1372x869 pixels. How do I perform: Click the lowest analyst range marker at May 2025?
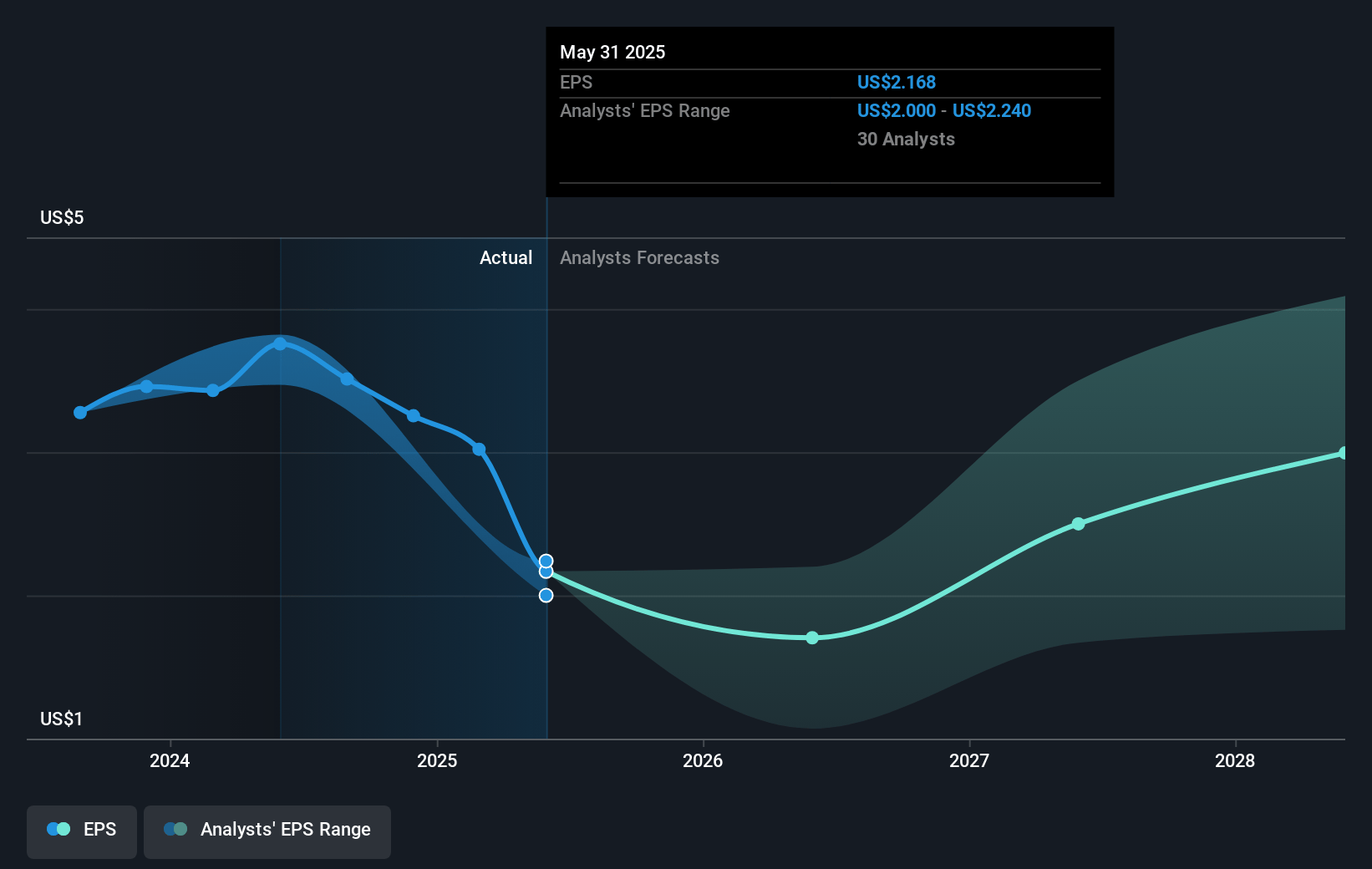pyautogui.click(x=546, y=596)
